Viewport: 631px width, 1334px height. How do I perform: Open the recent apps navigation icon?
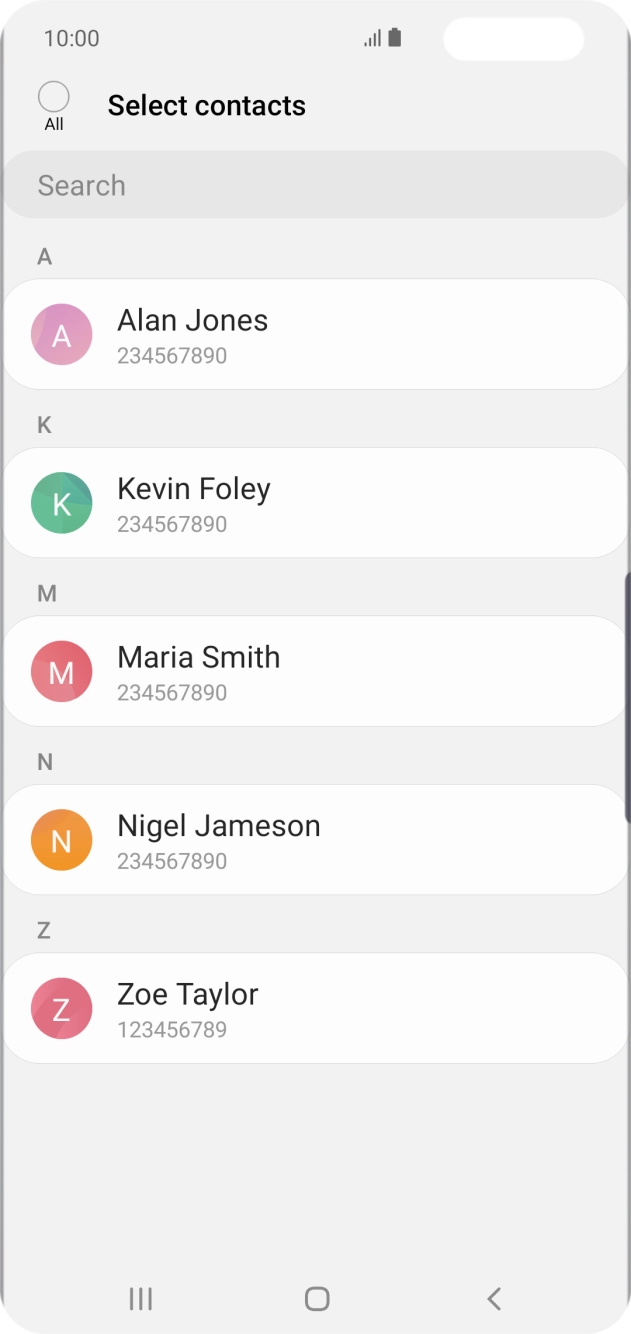pos(141,1299)
